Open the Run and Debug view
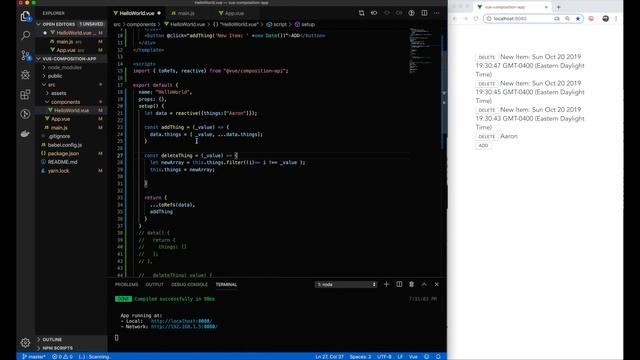This screenshot has height=360, width=640. (x=25, y=75)
